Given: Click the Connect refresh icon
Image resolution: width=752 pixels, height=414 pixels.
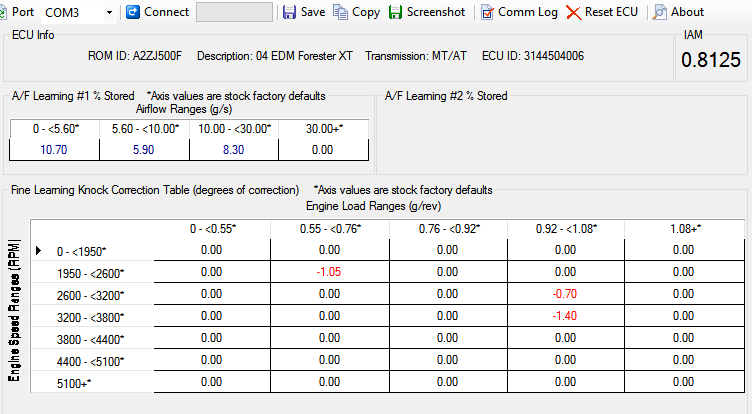Looking at the screenshot, I should coord(133,12).
